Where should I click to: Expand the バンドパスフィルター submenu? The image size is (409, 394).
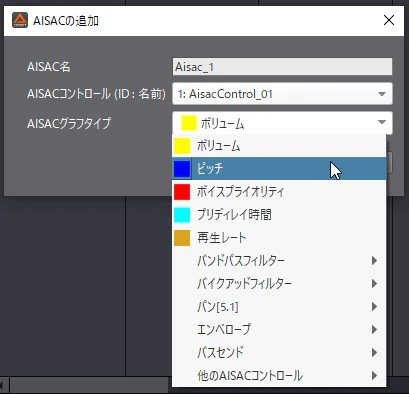[279, 260]
